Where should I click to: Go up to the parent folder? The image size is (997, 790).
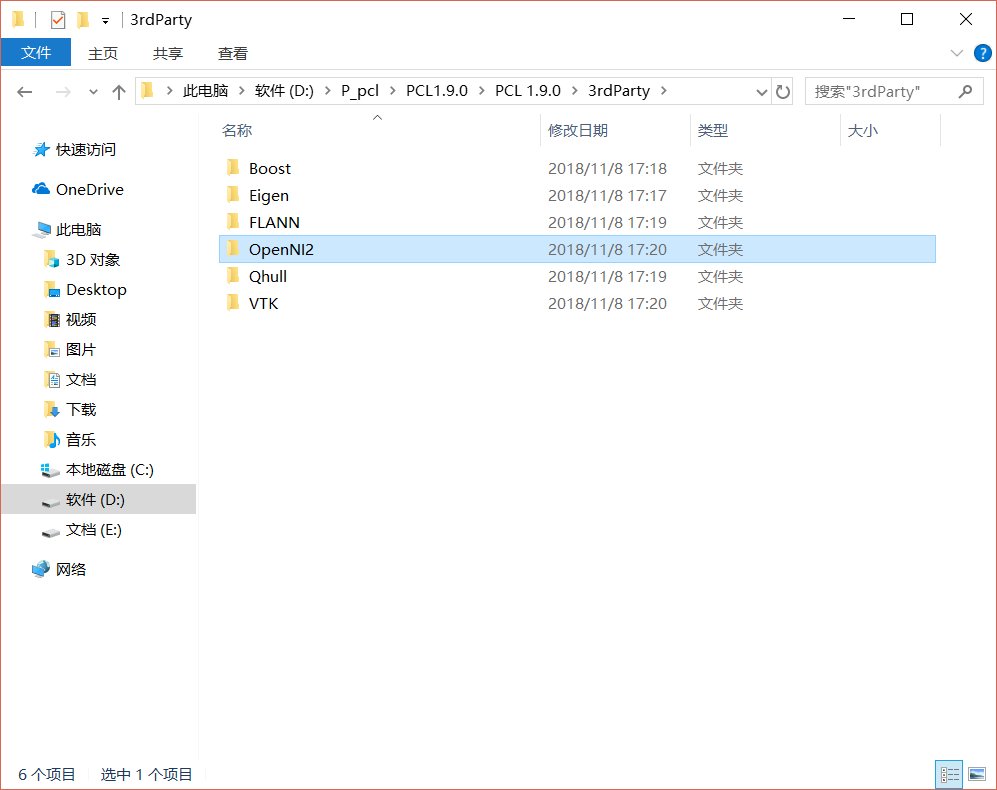pyautogui.click(x=117, y=90)
